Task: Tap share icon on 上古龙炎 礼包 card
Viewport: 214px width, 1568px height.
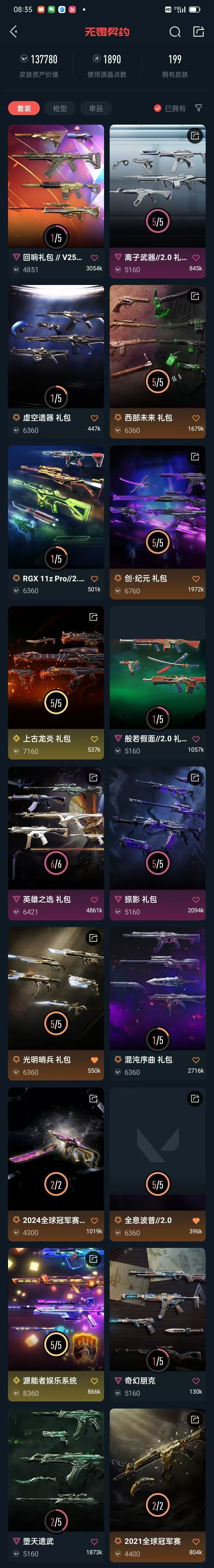Action: [x=93, y=617]
